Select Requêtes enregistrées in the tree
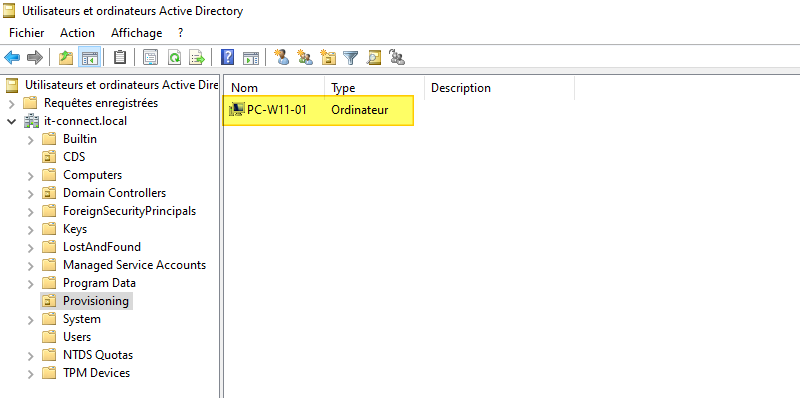This screenshot has height=398, width=800. coord(101,103)
